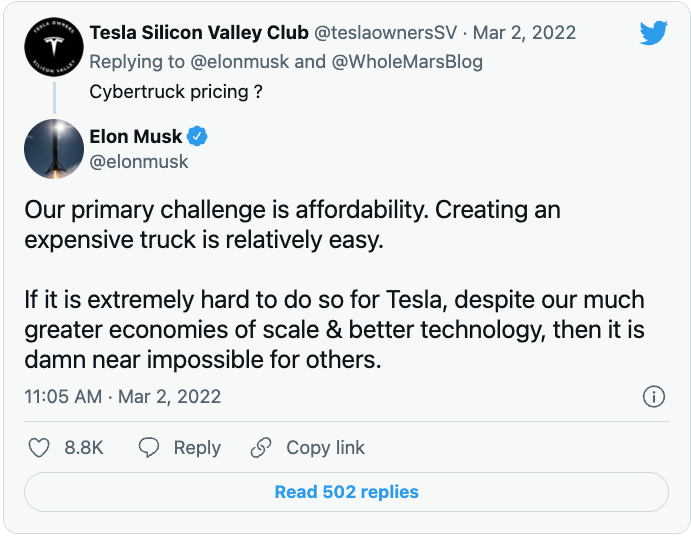Click the 8.8K likes count
This screenshot has width=691, height=537.
84,448
